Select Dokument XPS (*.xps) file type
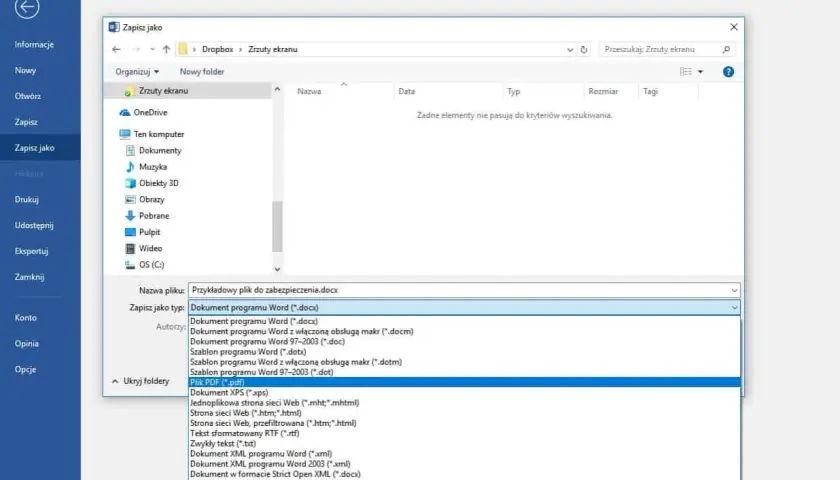This screenshot has width=840, height=480. point(464,392)
